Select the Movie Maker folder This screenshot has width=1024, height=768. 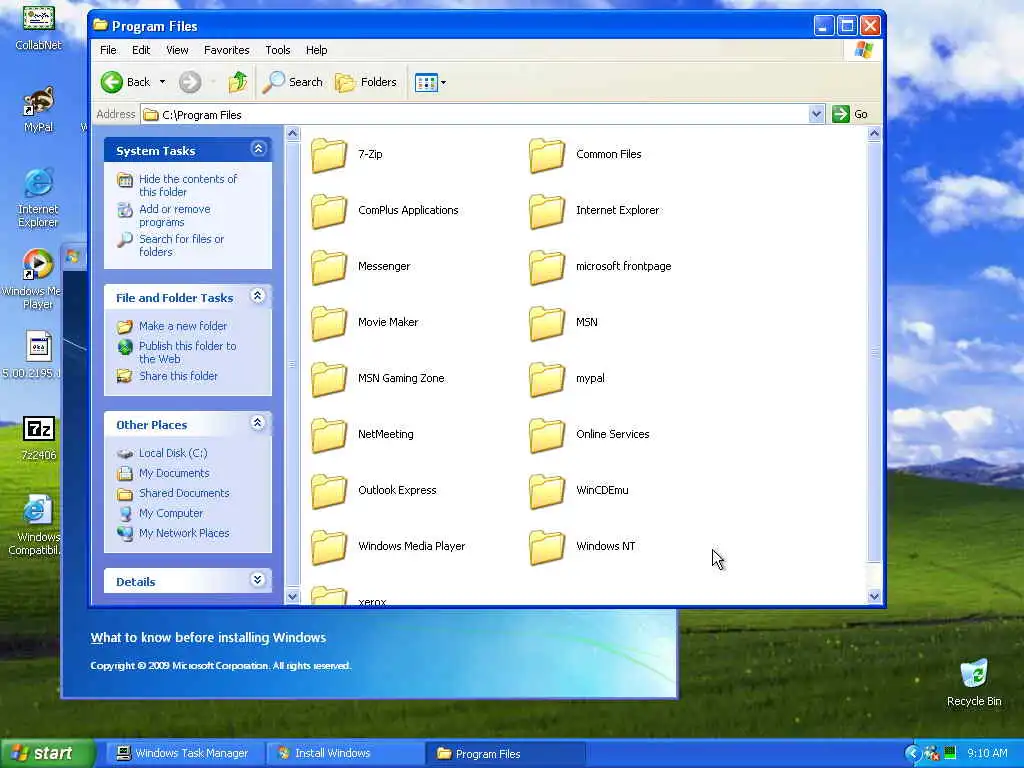tap(364, 323)
